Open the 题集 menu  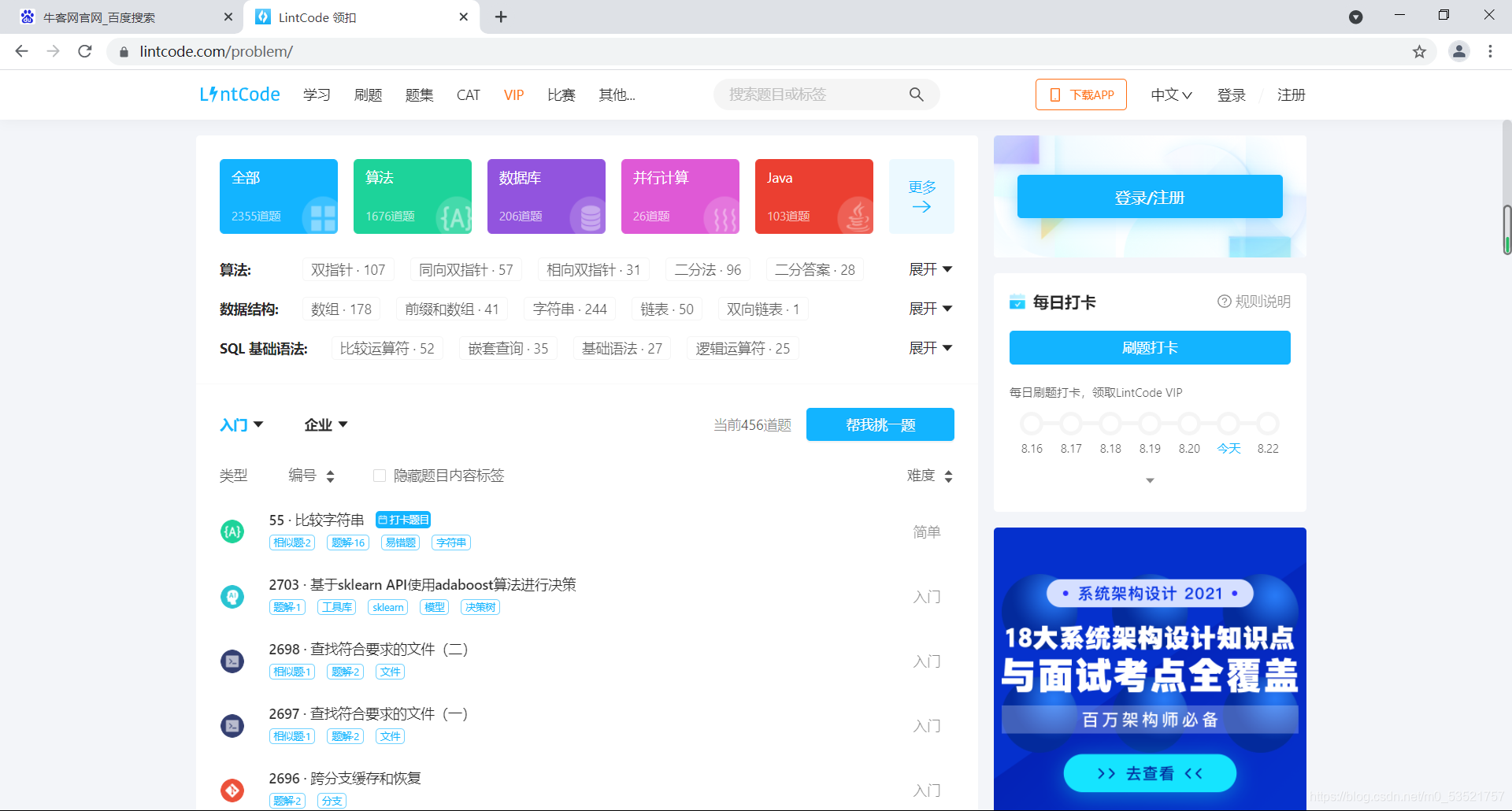coord(419,94)
